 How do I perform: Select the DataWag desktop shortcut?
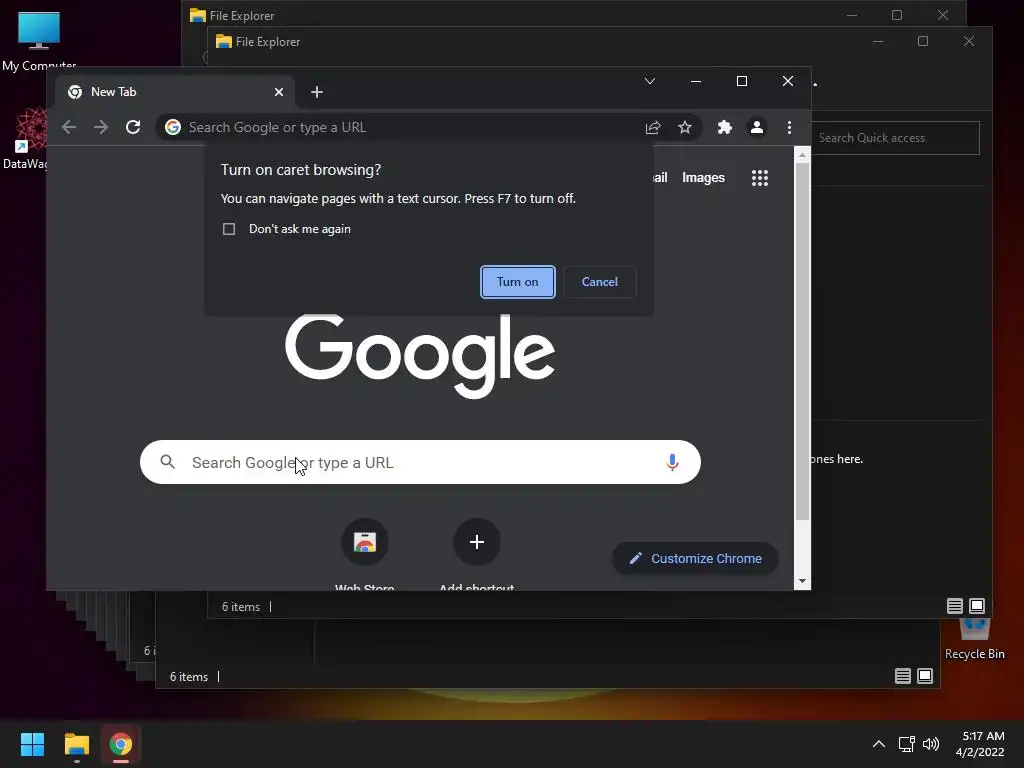[x=25, y=138]
